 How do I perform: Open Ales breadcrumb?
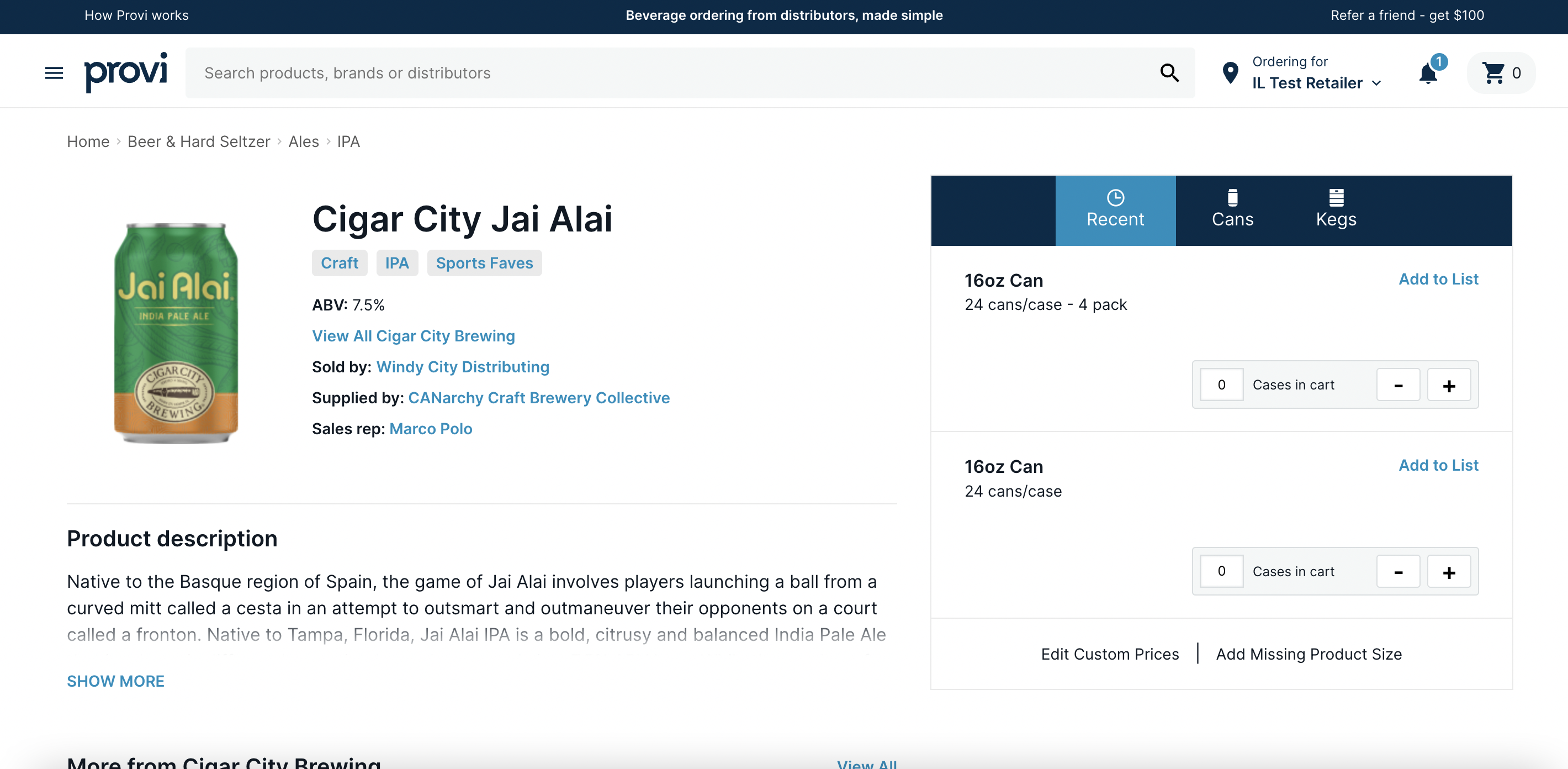tap(303, 142)
